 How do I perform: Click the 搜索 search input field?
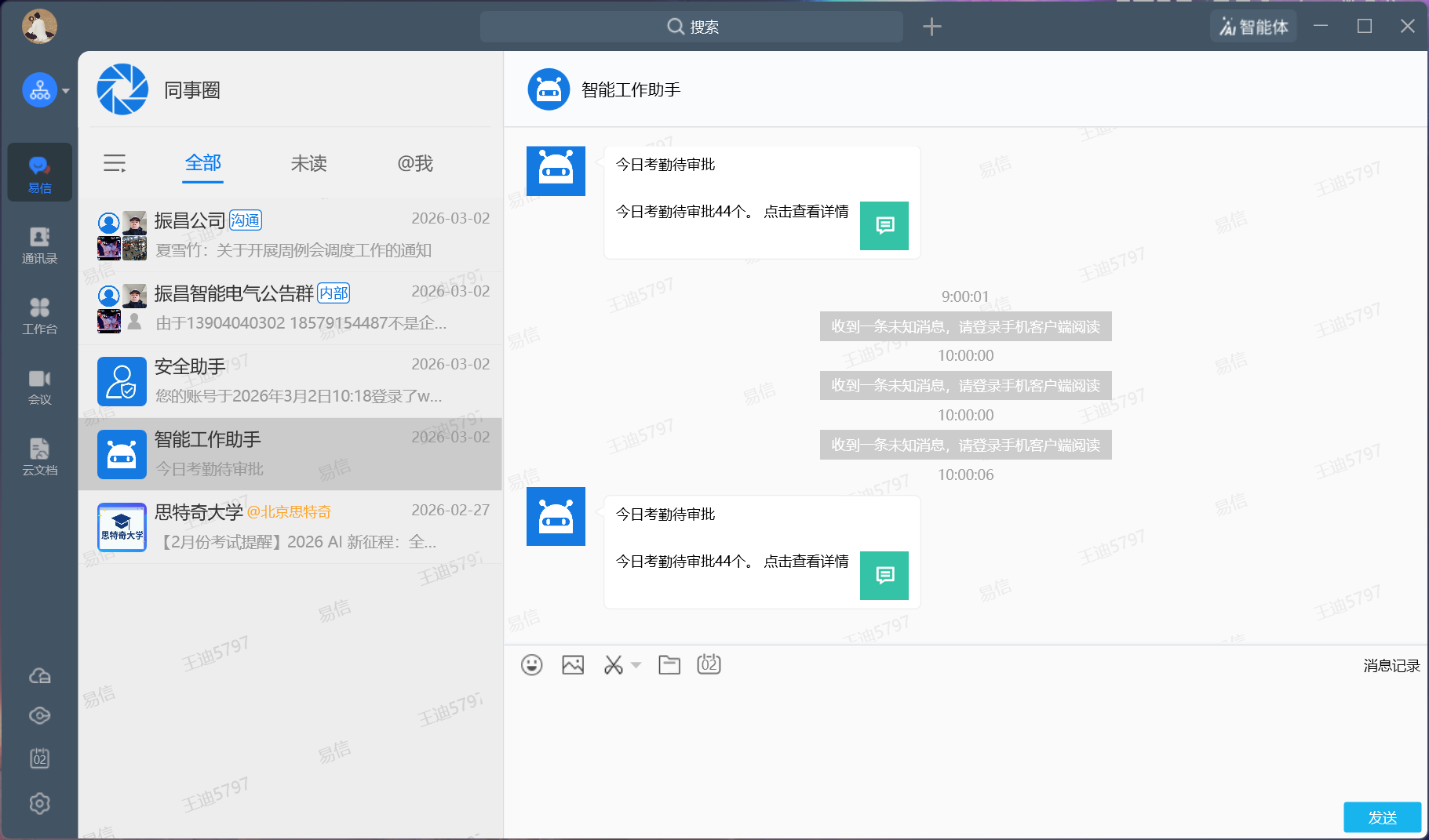point(691,26)
